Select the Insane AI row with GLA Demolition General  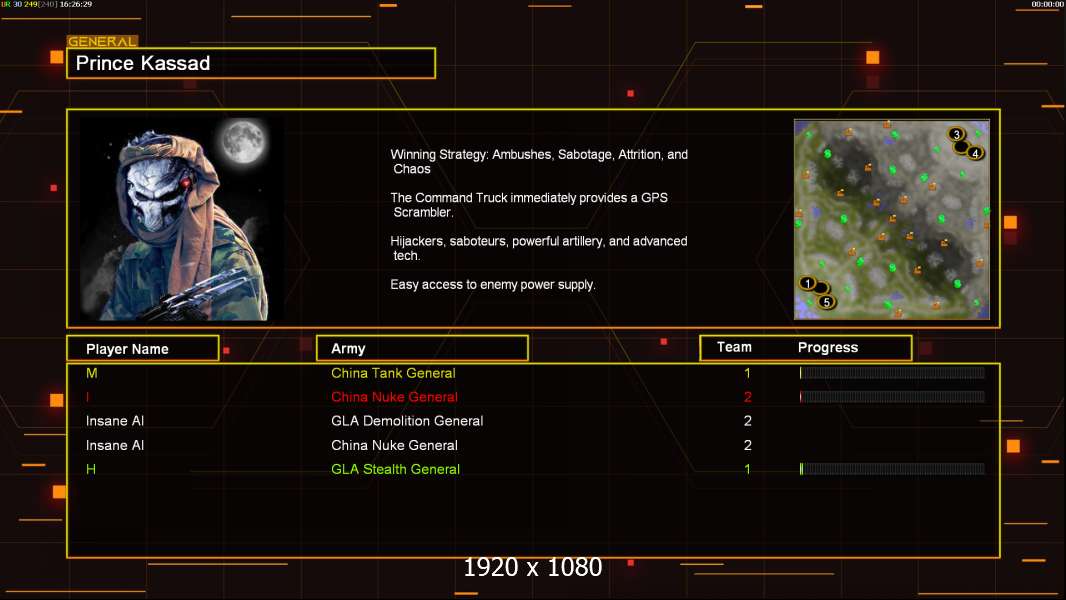point(533,421)
